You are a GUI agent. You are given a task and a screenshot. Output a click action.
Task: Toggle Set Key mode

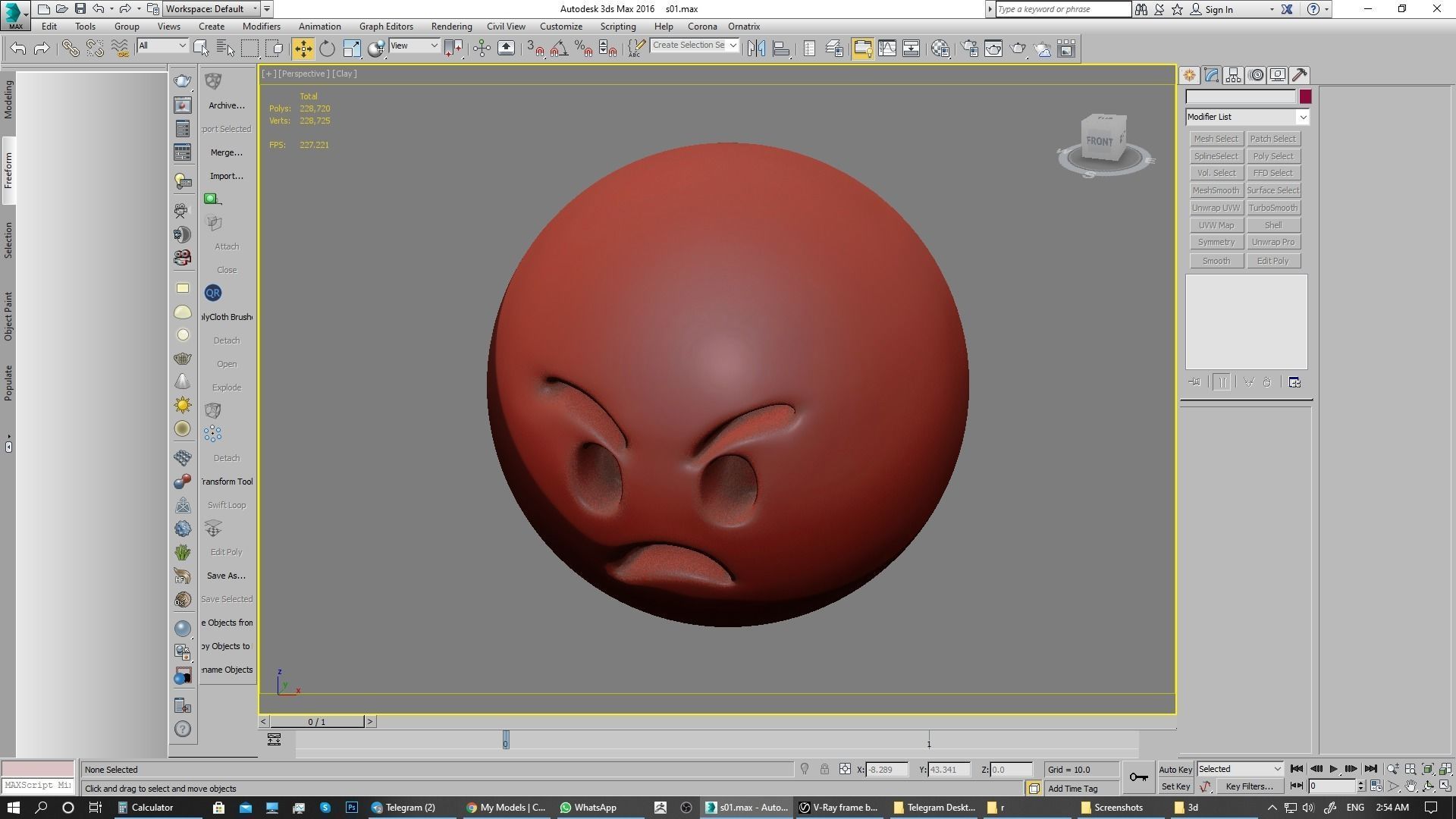coord(1175,786)
